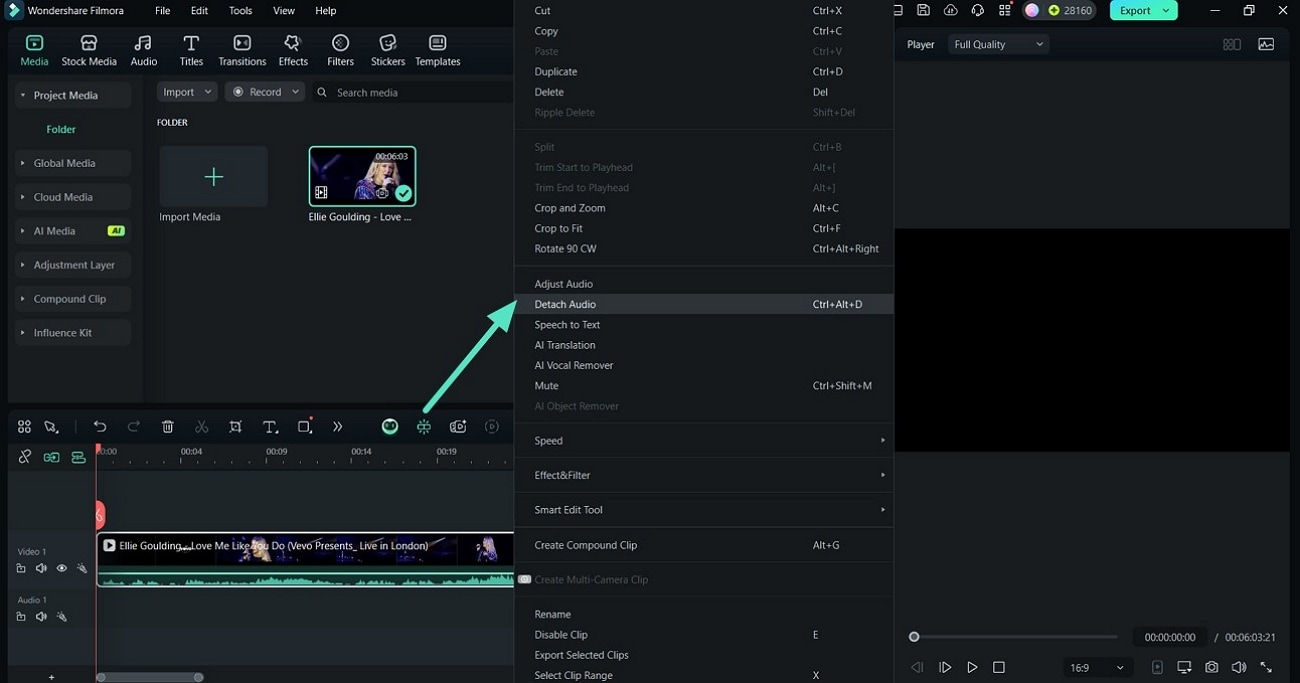1300x683 pixels.
Task: Click the undo arrow in timeline toolbar
Action: 100,427
